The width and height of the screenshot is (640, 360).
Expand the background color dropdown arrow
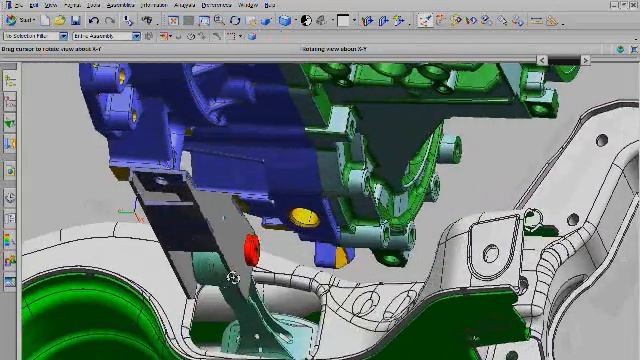[354, 20]
